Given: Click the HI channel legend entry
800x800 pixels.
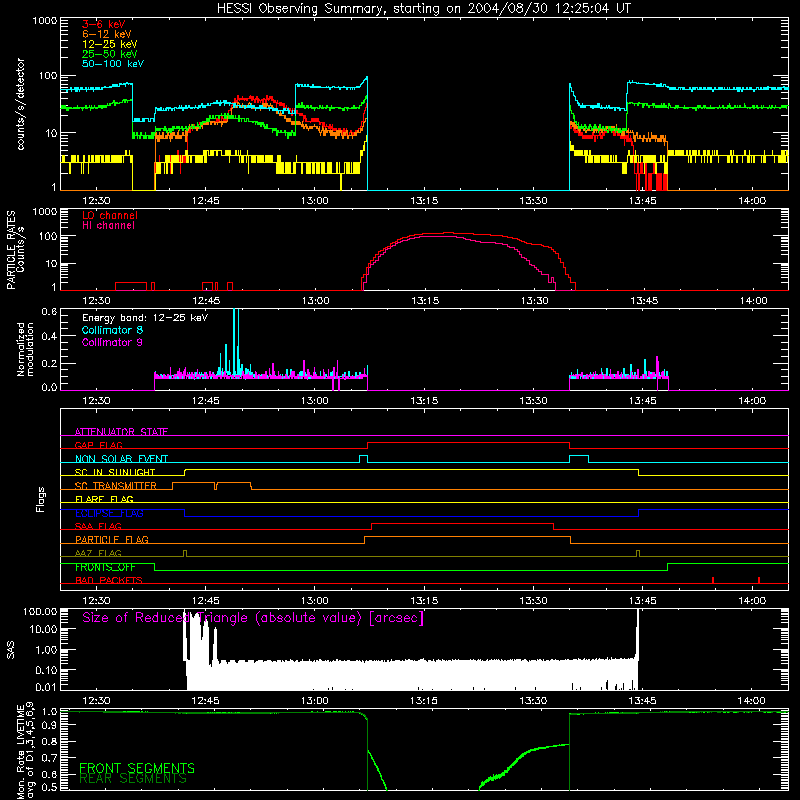Looking at the screenshot, I should pos(108,226).
